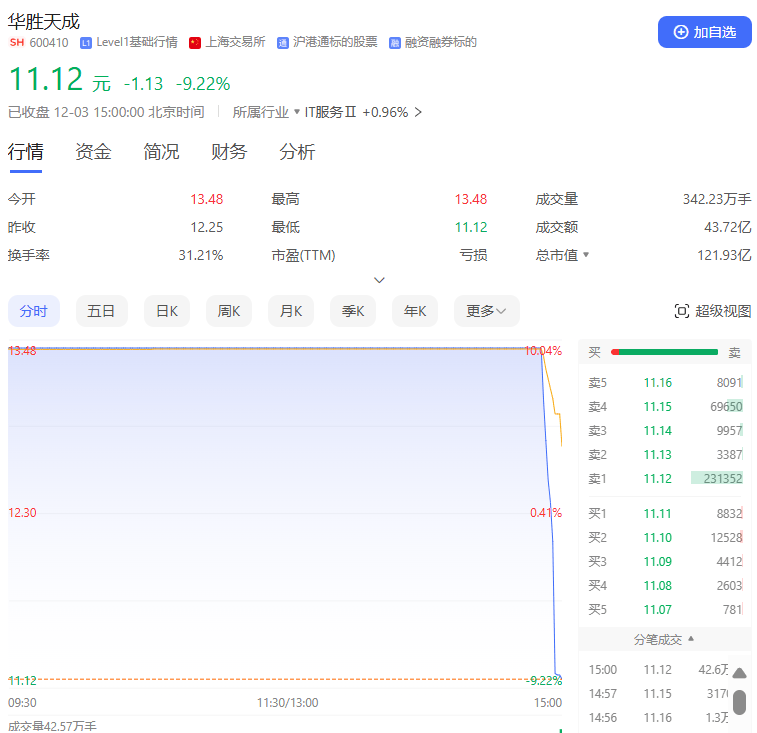Open 超级视图 super view icon

pyautogui.click(x=682, y=311)
